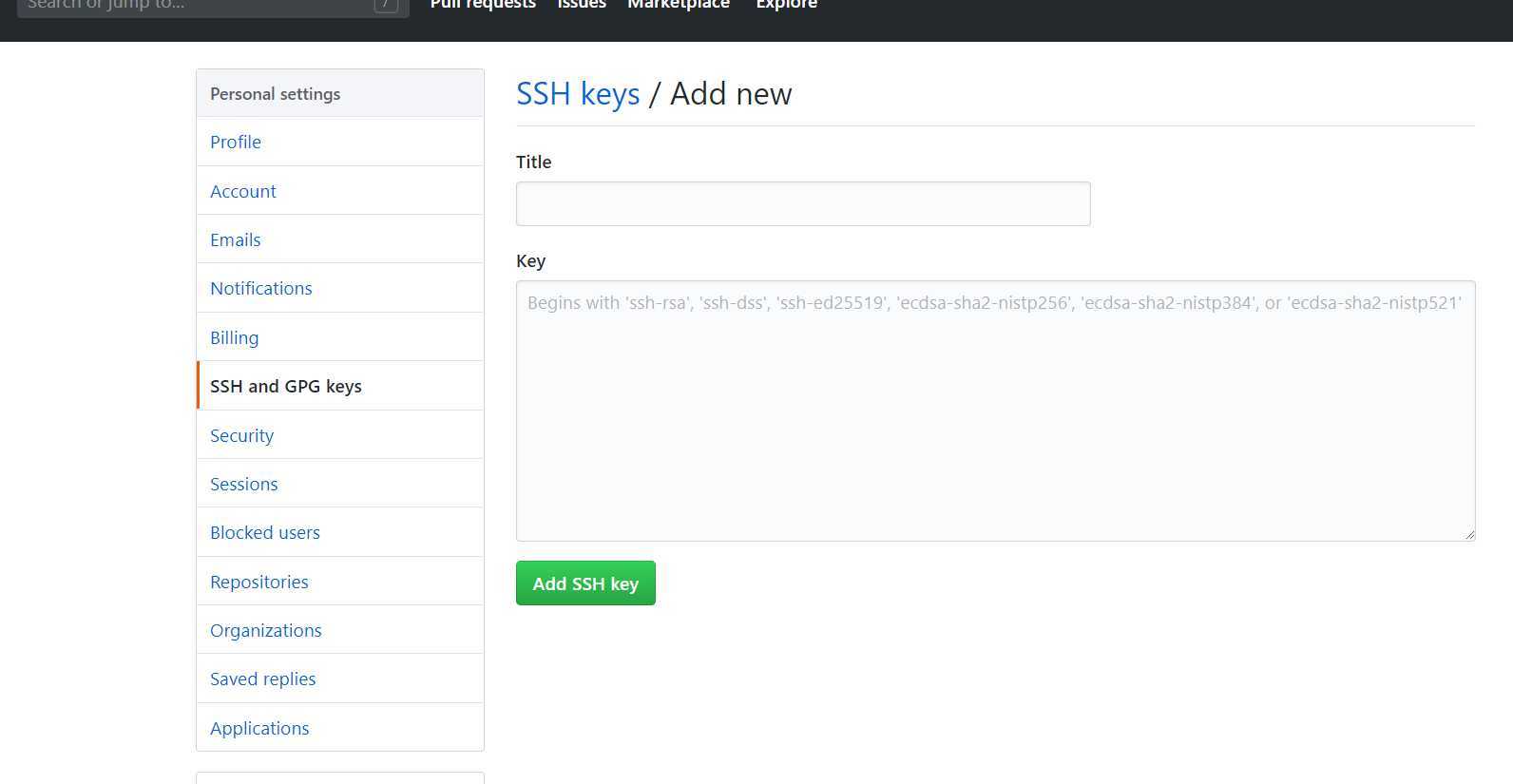Viewport: 1513px width, 784px height.
Task: Go to Account settings
Action: (339, 191)
